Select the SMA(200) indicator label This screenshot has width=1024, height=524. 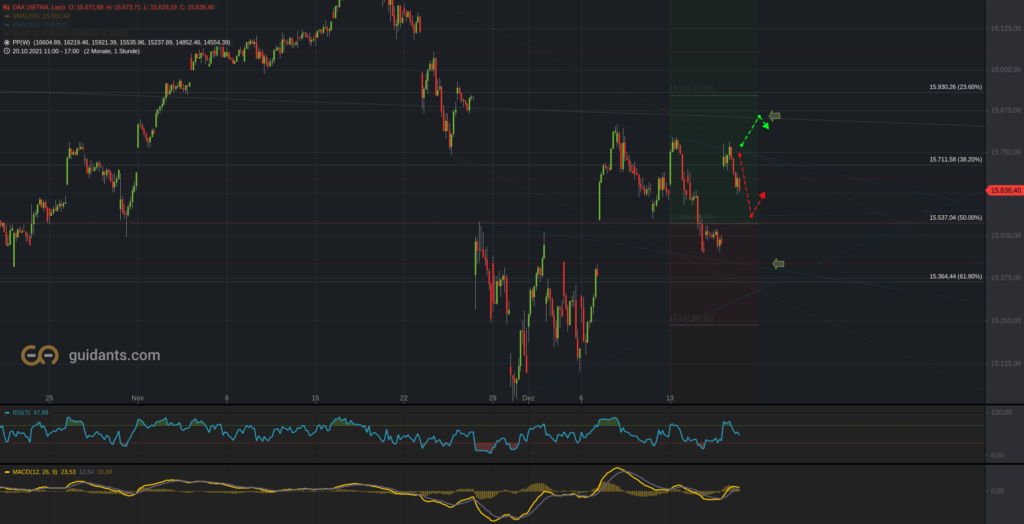(x=26, y=16)
